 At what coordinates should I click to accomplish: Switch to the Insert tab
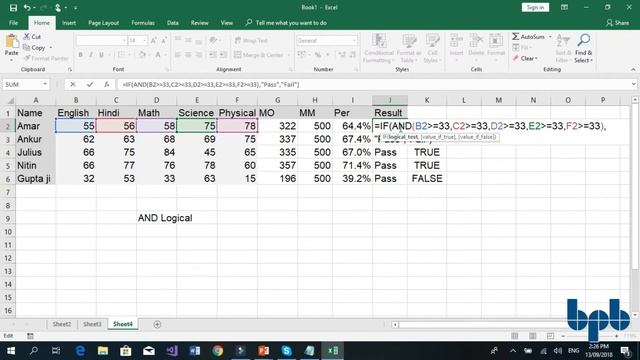click(69, 23)
